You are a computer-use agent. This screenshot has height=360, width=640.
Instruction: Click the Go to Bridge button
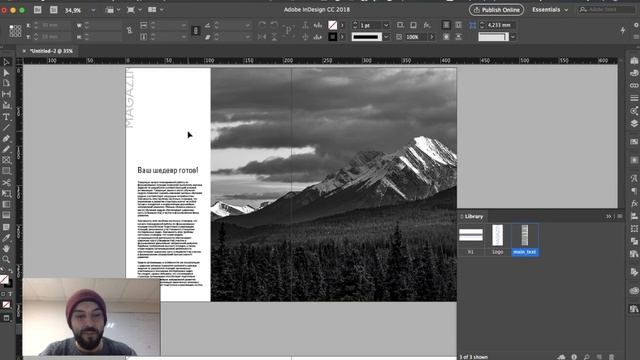tap(38, 10)
